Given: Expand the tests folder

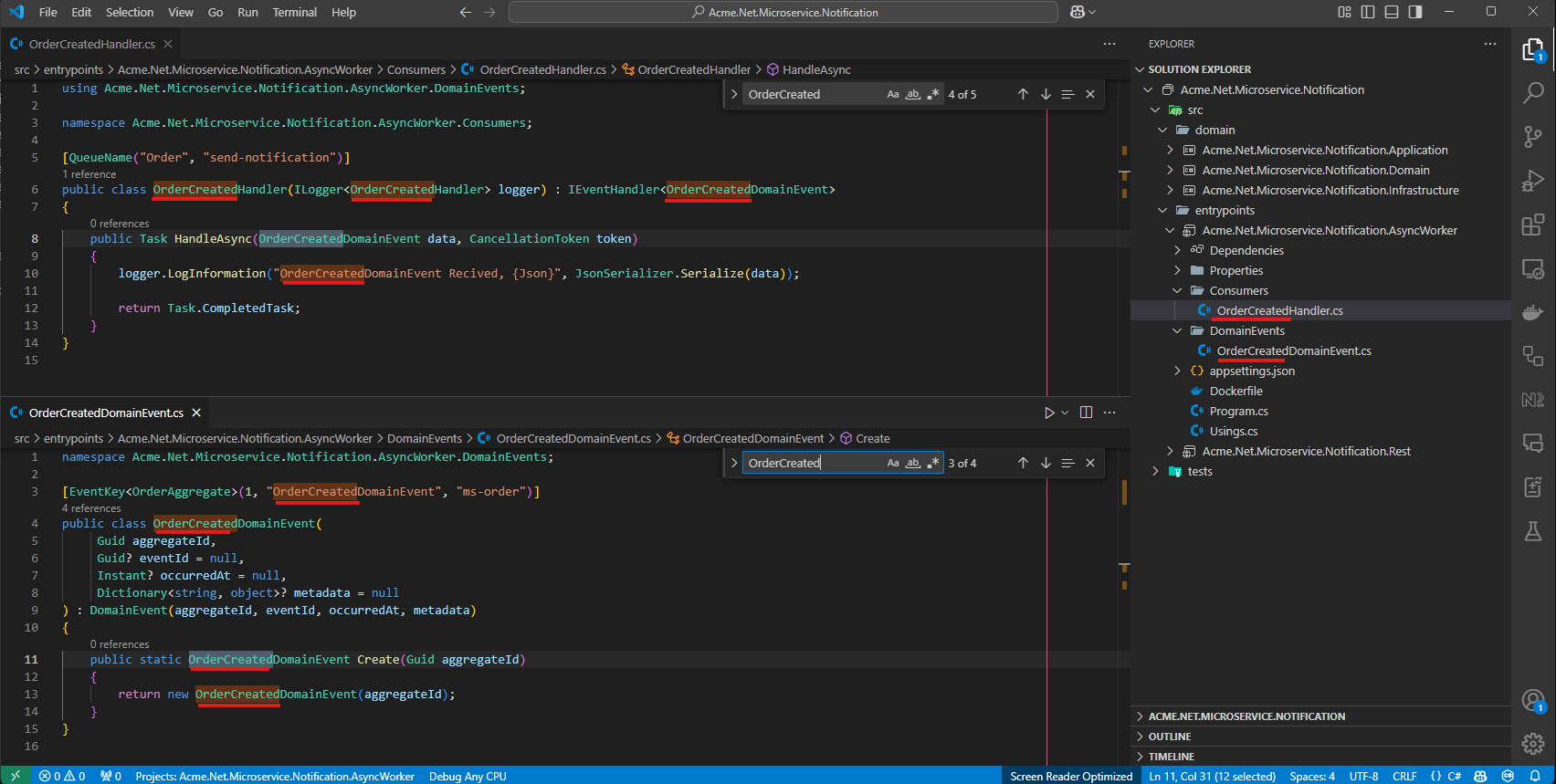Looking at the screenshot, I should click(x=1155, y=471).
